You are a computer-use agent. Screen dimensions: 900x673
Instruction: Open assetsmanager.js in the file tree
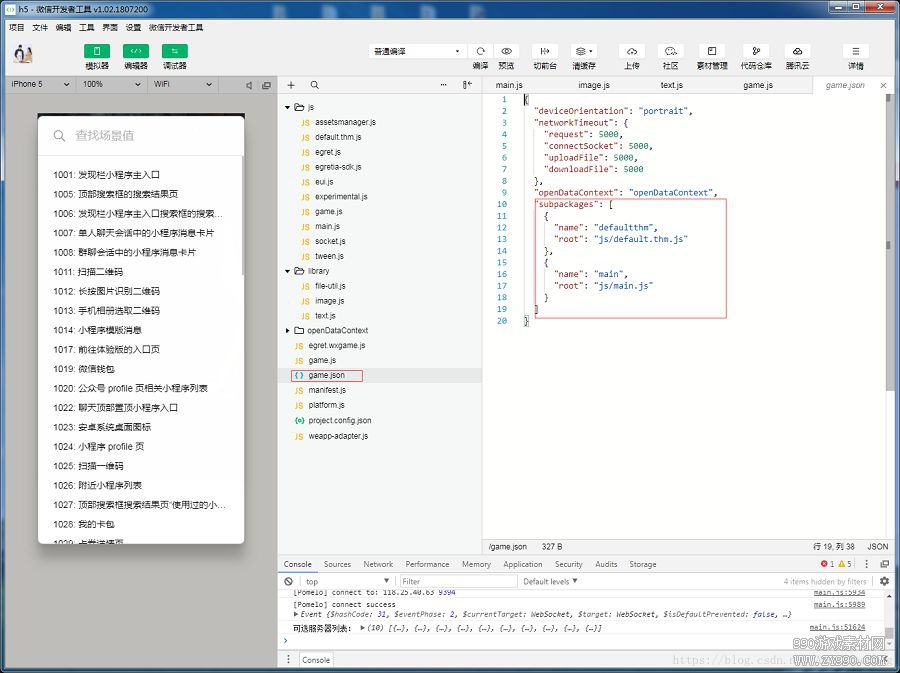coord(346,122)
